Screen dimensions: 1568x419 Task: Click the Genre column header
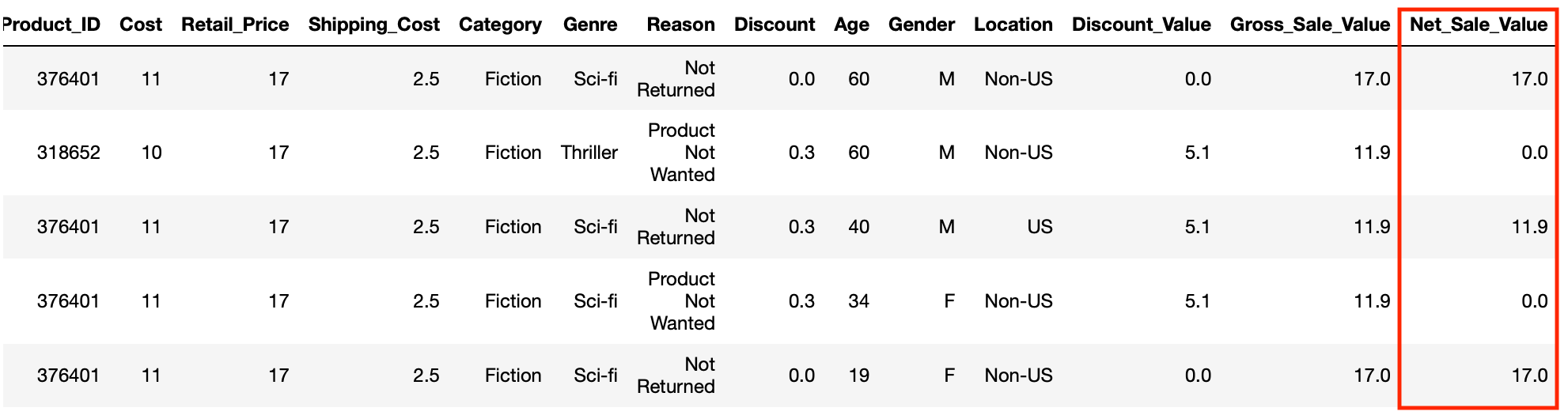(590, 25)
